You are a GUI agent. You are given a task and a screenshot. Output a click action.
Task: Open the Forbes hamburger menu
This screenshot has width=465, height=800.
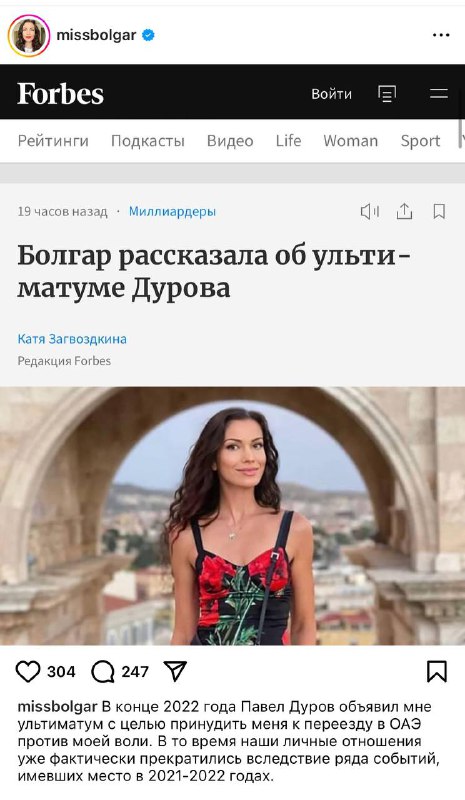click(438, 94)
